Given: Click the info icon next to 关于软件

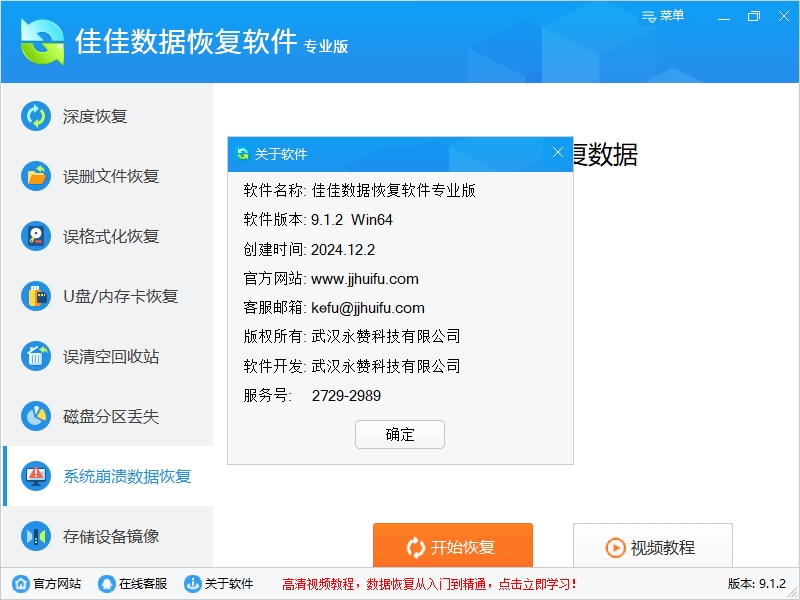Looking at the screenshot, I should [192, 583].
